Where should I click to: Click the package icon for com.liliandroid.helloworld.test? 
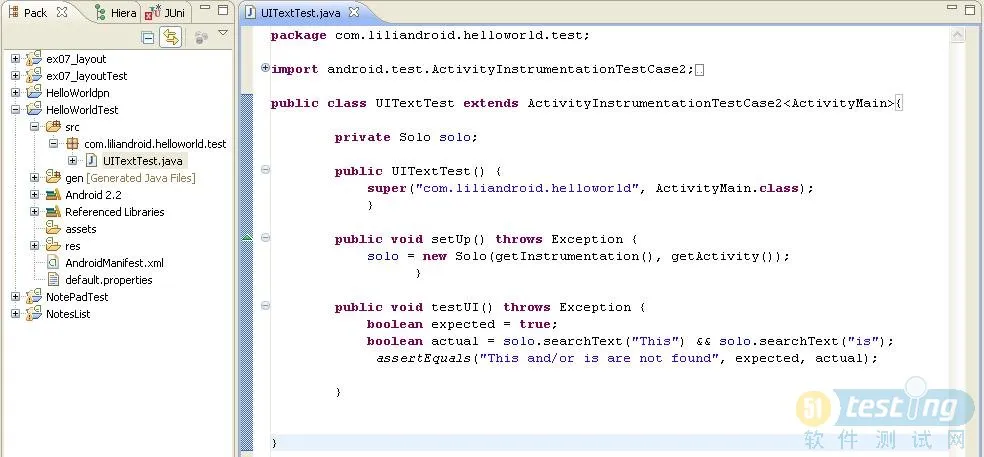72,144
